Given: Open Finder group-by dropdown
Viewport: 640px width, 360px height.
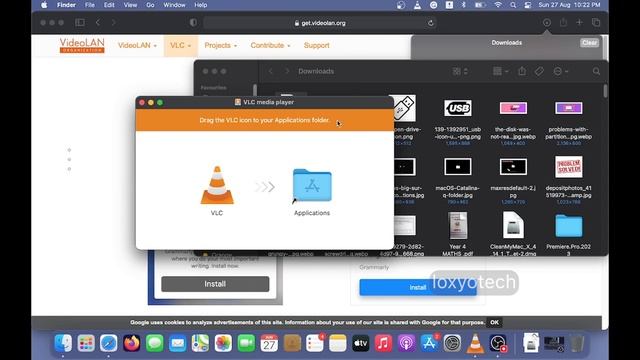Looking at the screenshot, I should [x=500, y=71].
